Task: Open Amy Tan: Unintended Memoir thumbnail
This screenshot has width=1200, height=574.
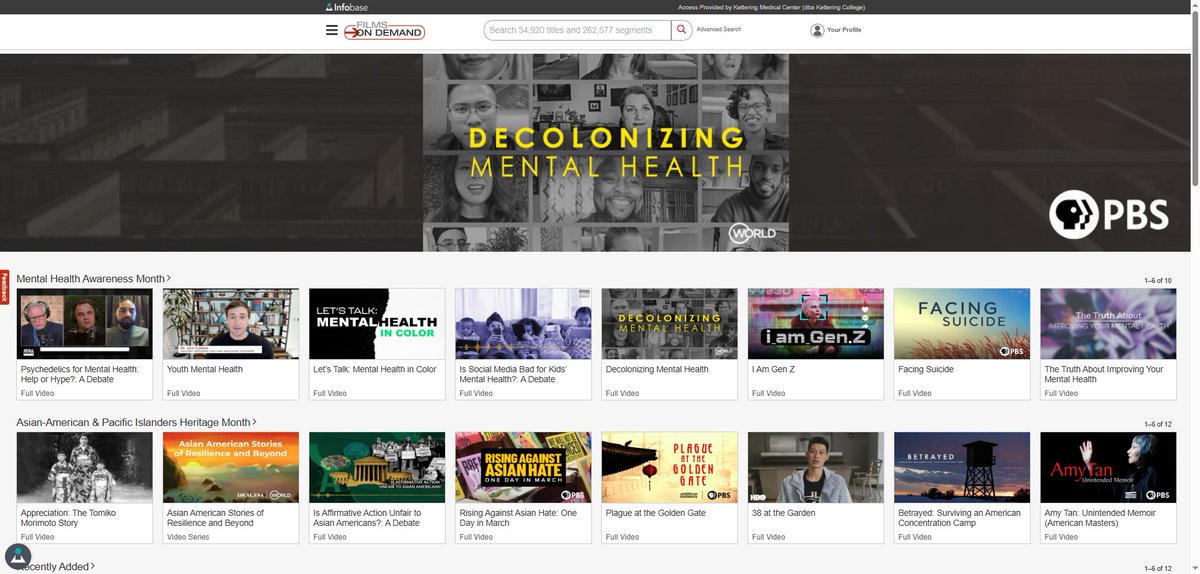Action: (1108, 467)
